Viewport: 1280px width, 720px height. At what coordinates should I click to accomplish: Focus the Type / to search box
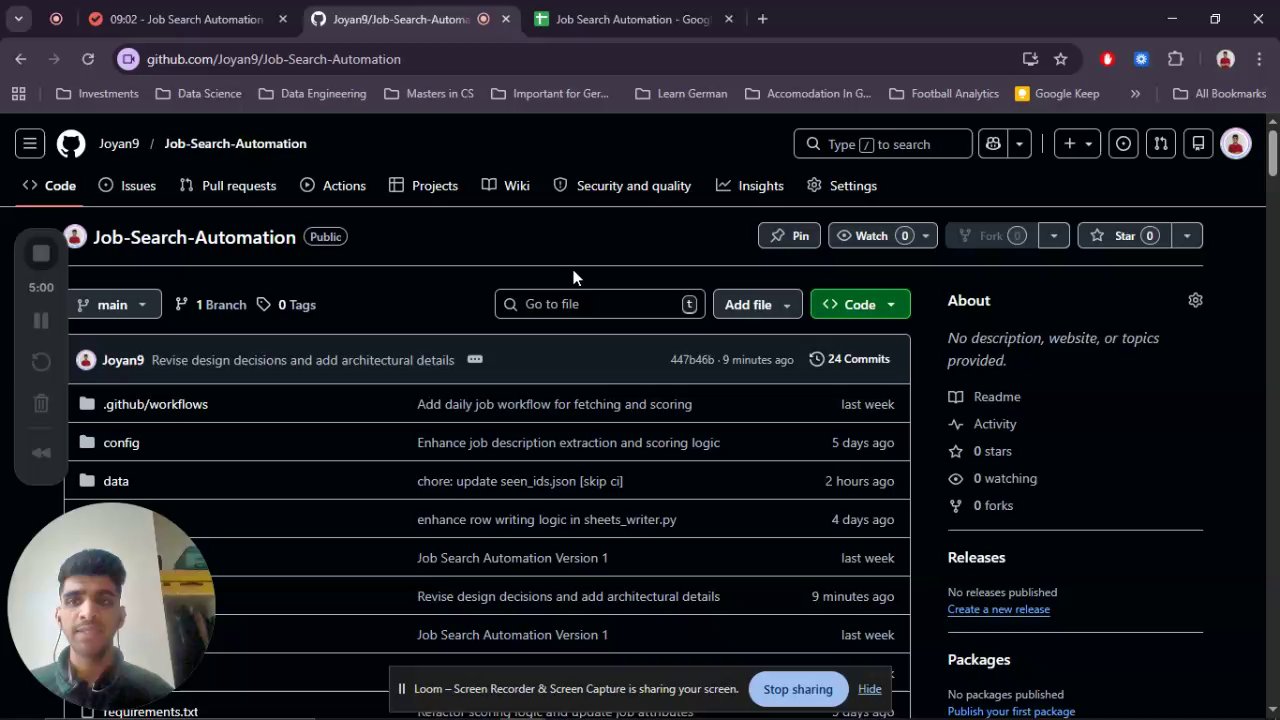click(883, 144)
